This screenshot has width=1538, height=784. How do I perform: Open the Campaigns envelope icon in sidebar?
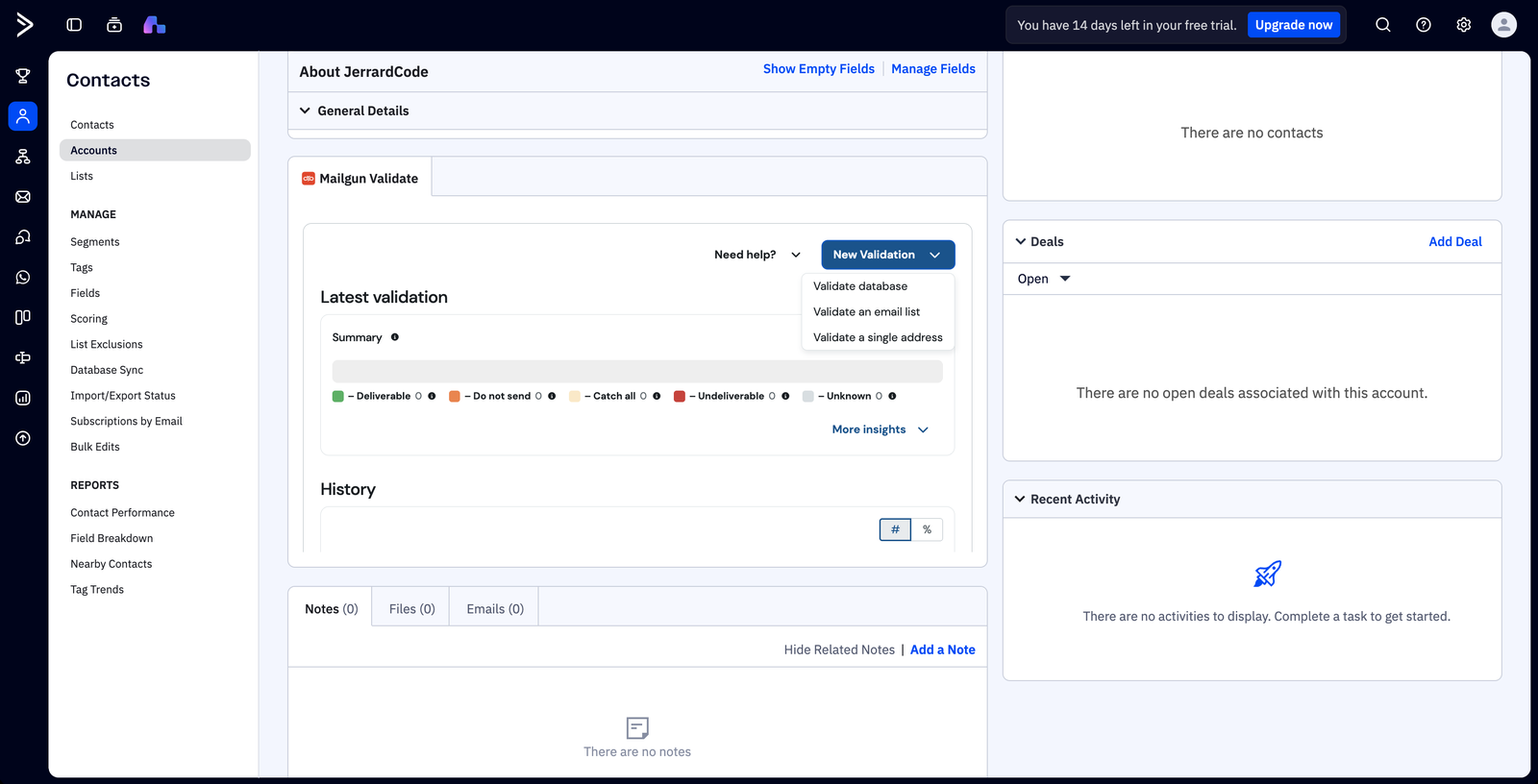[x=23, y=197]
